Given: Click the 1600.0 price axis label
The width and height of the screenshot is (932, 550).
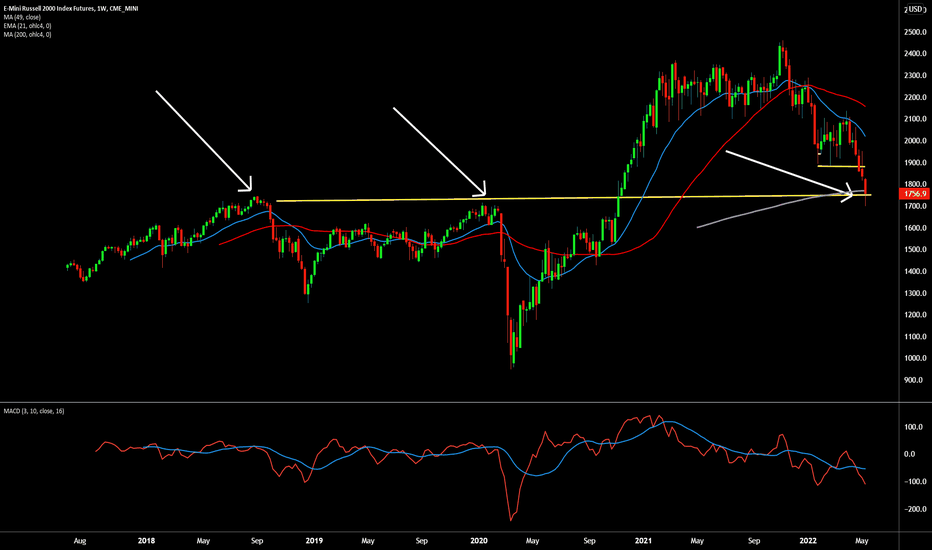Looking at the screenshot, I should click(x=915, y=228).
